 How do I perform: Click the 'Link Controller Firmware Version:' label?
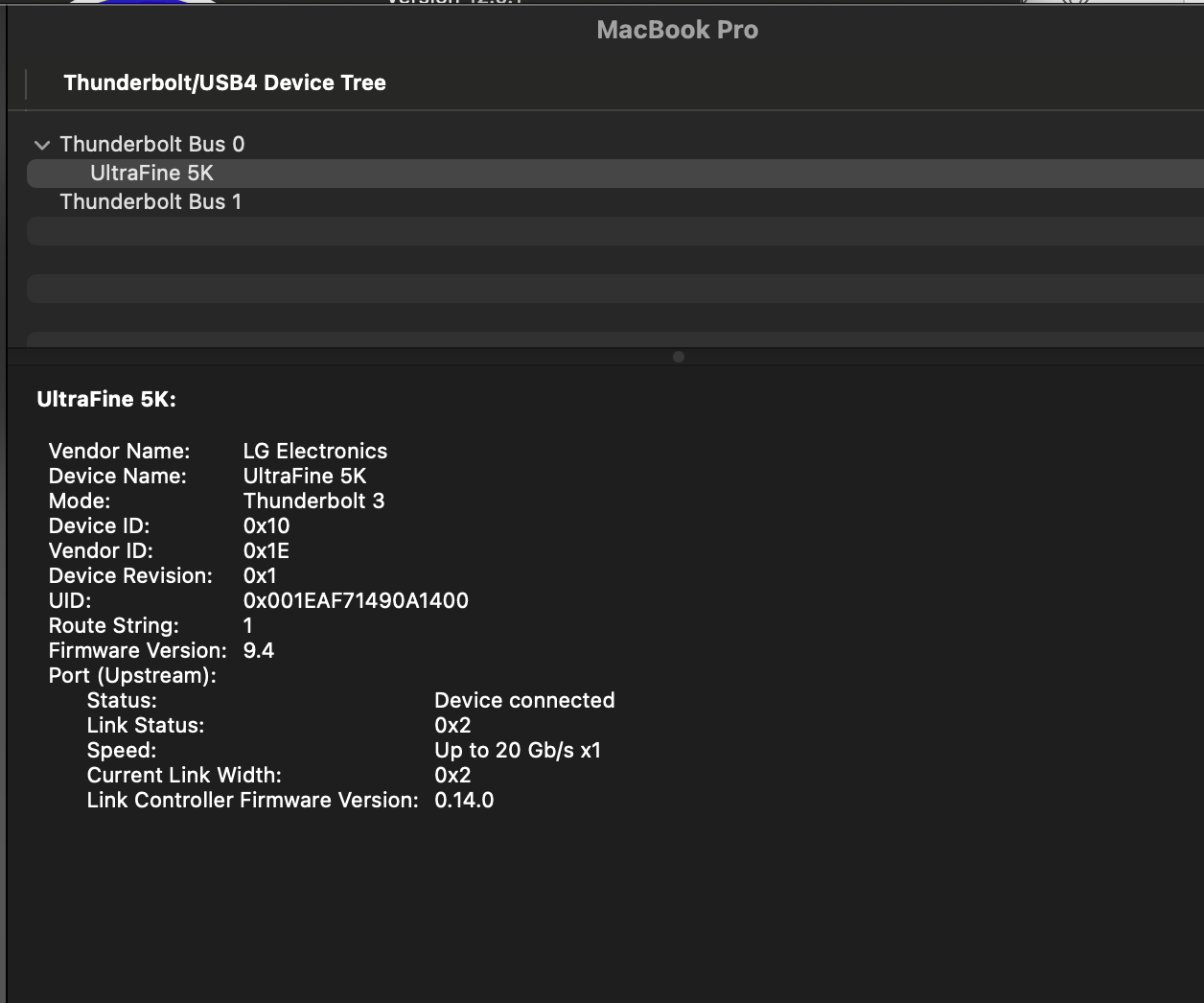point(253,800)
